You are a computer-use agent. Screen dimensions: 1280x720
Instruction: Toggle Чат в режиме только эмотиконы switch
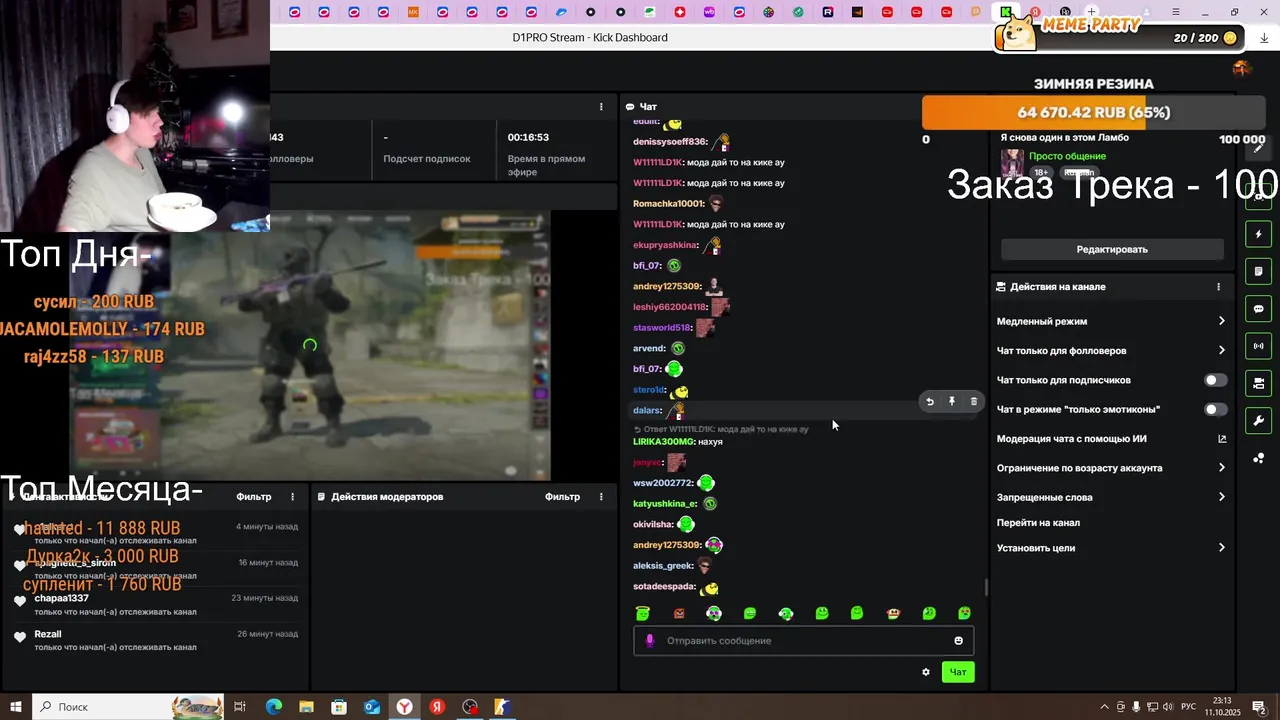point(1215,409)
